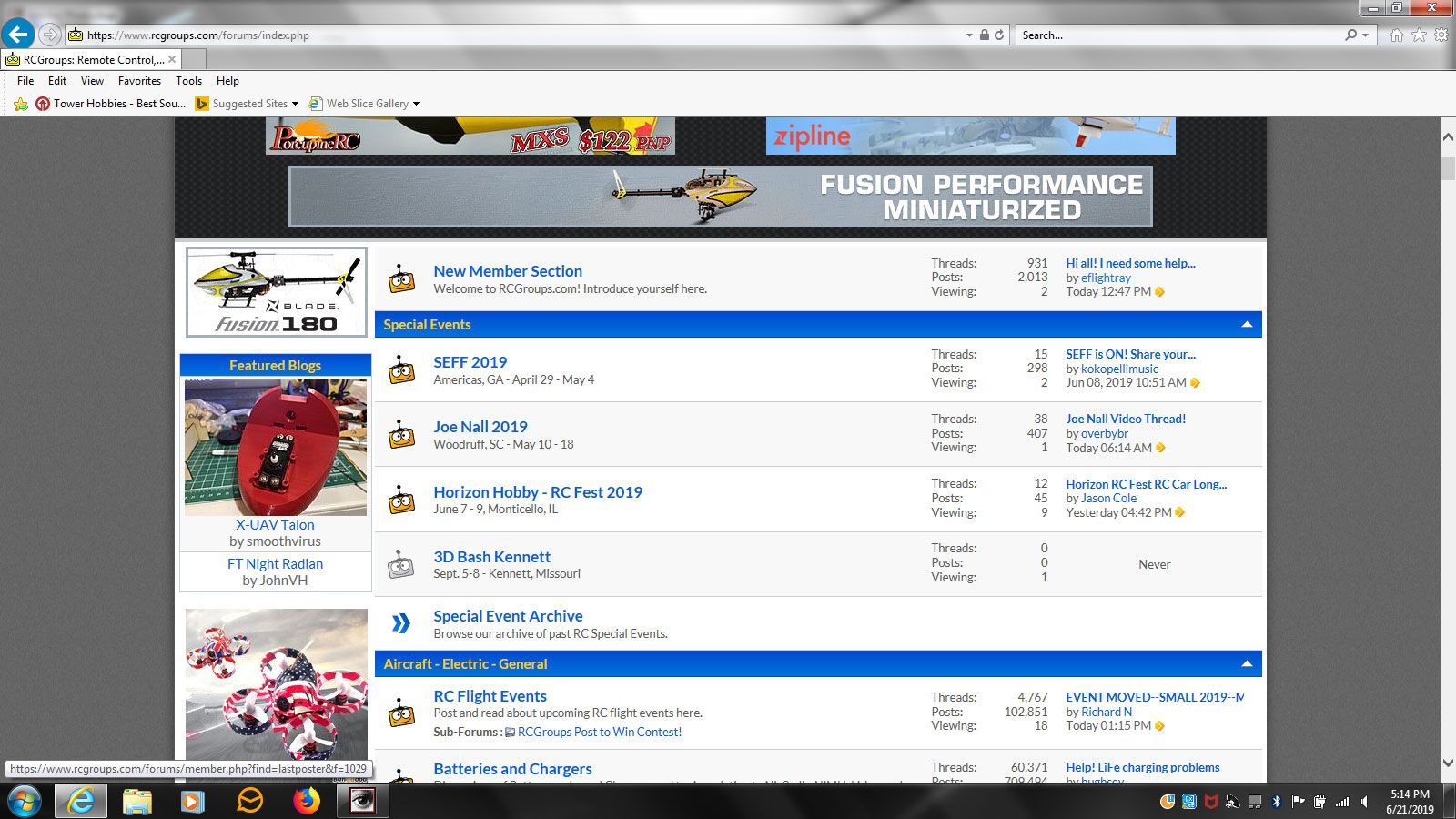Open the New Member Section forum
The image size is (1456, 819).
point(507,271)
